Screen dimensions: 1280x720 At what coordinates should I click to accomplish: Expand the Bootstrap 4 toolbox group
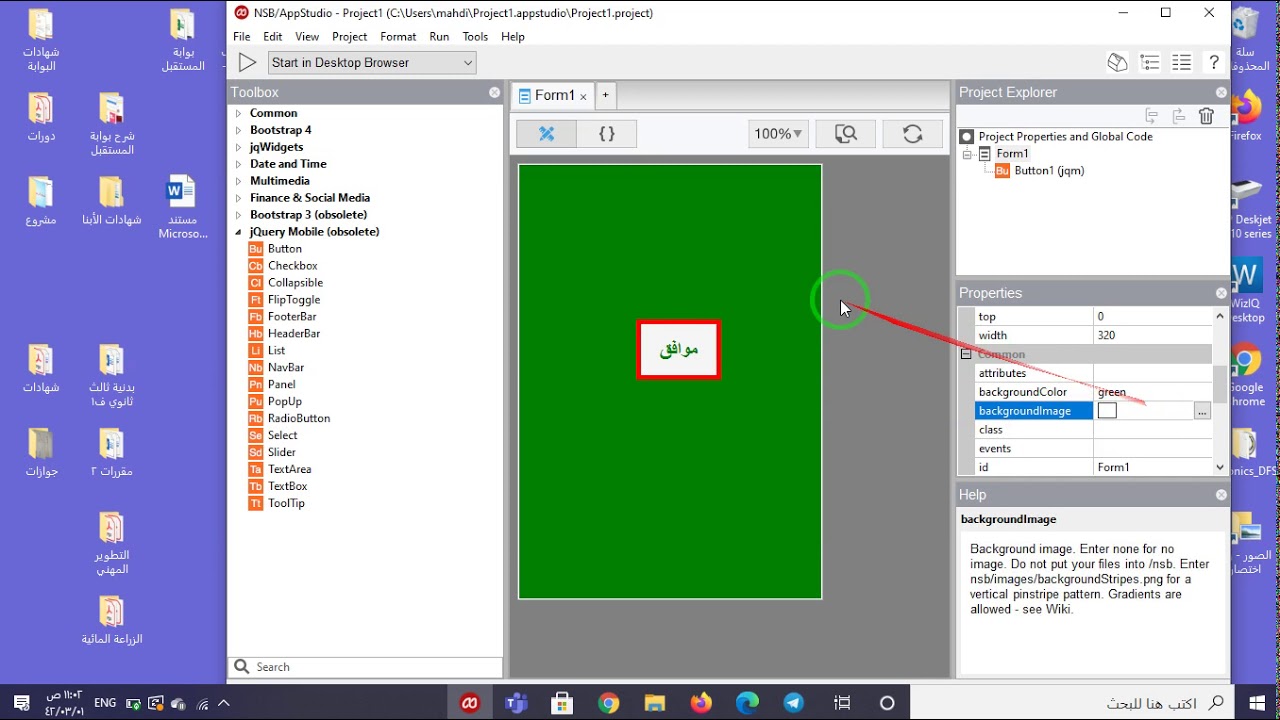[238, 131]
